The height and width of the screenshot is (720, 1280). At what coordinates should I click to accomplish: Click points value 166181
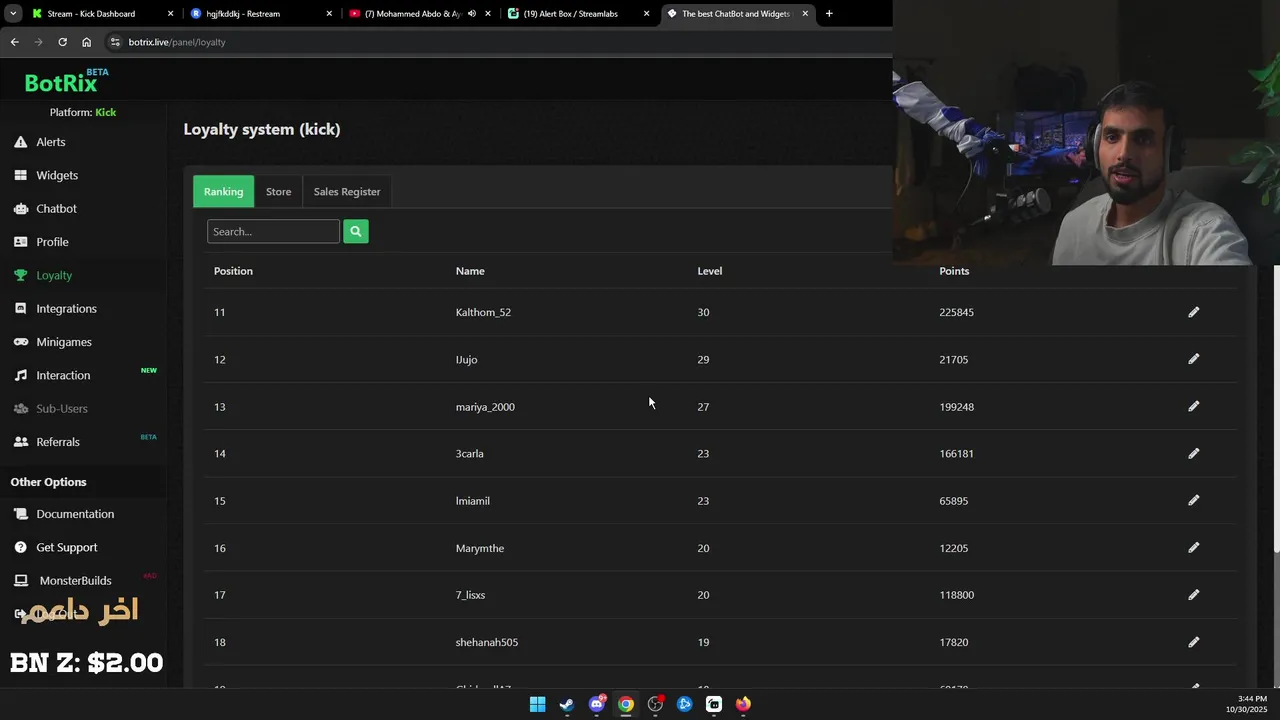pos(956,453)
